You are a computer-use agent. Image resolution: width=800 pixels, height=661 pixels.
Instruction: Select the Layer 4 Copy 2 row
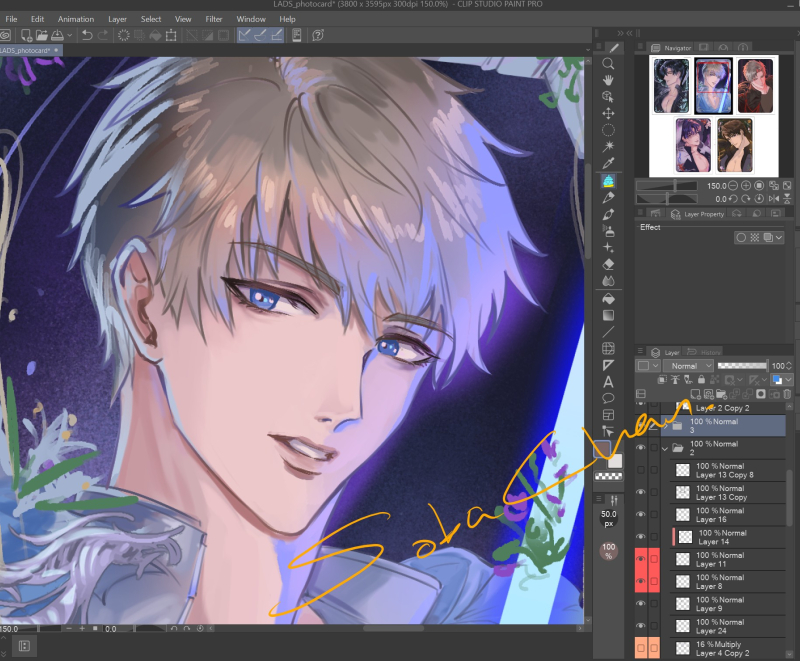[x=723, y=649]
